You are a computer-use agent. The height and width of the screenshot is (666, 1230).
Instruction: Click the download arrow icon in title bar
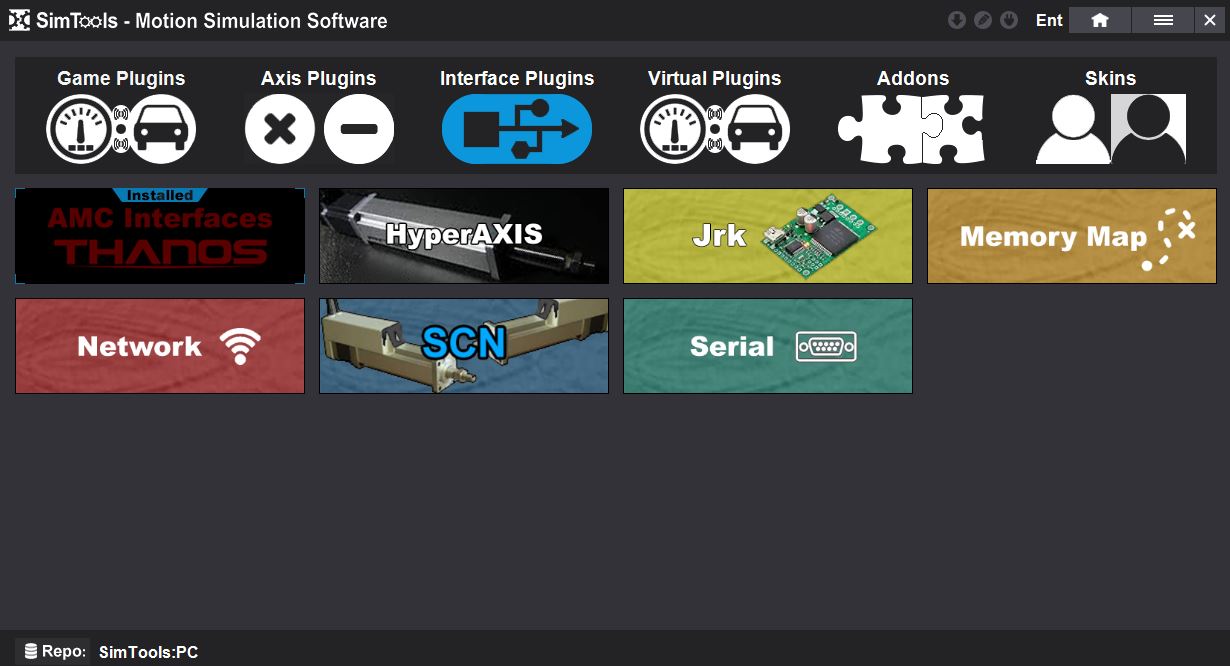pyautogui.click(x=957, y=20)
